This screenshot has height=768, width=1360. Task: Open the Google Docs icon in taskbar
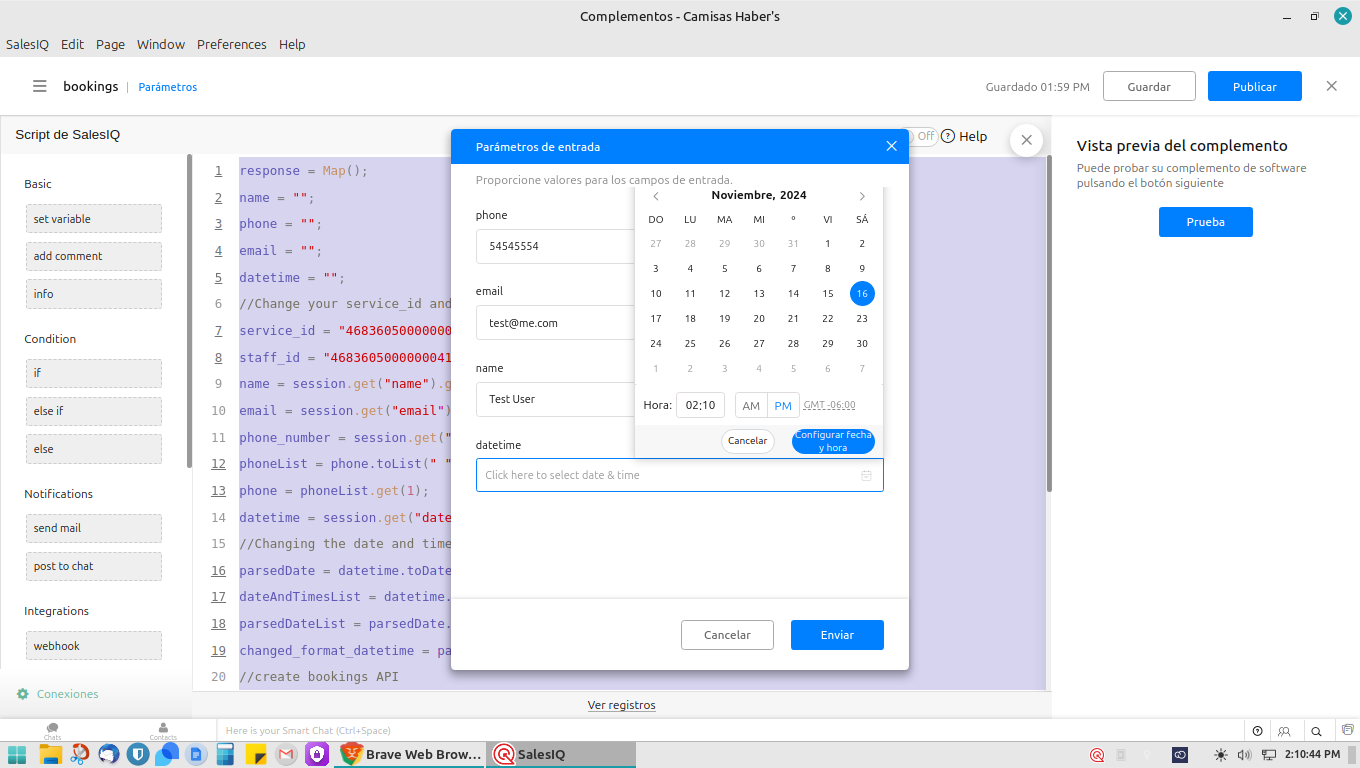[x=196, y=755]
